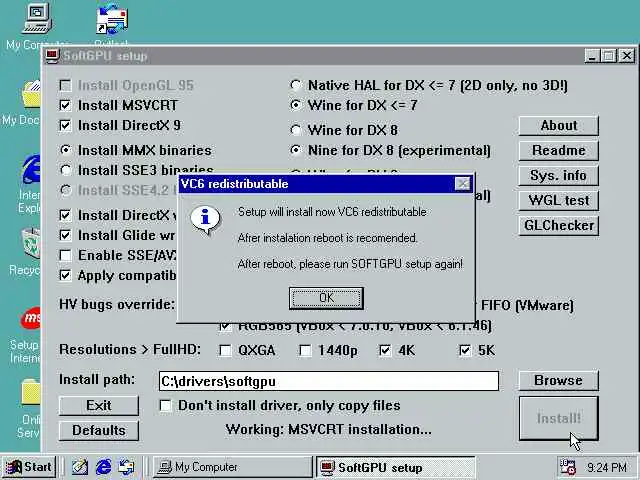This screenshot has width=640, height=480.
Task: Click the Install! button
Action: click(x=558, y=418)
